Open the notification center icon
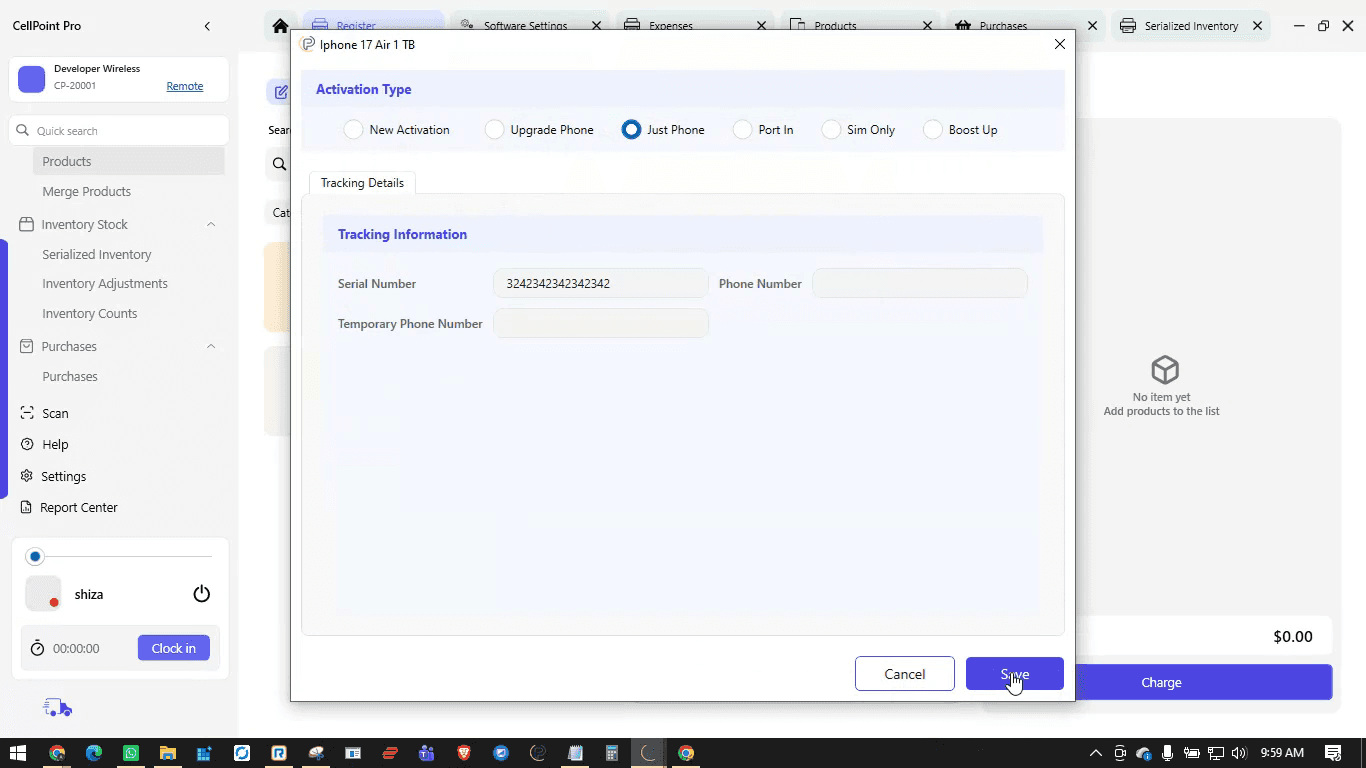 (1333, 753)
